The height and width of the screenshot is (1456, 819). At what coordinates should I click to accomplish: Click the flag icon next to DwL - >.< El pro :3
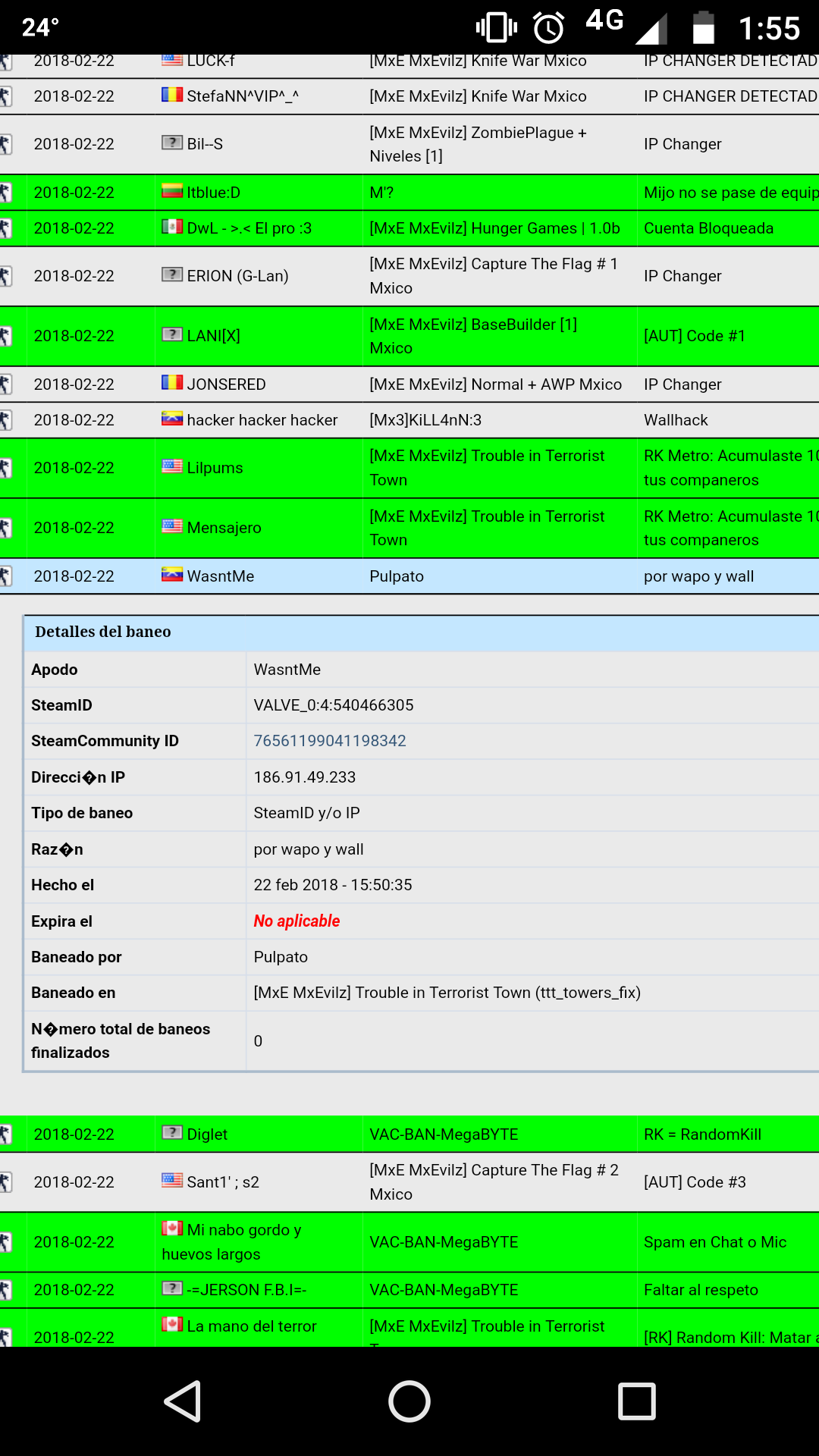[x=172, y=227]
